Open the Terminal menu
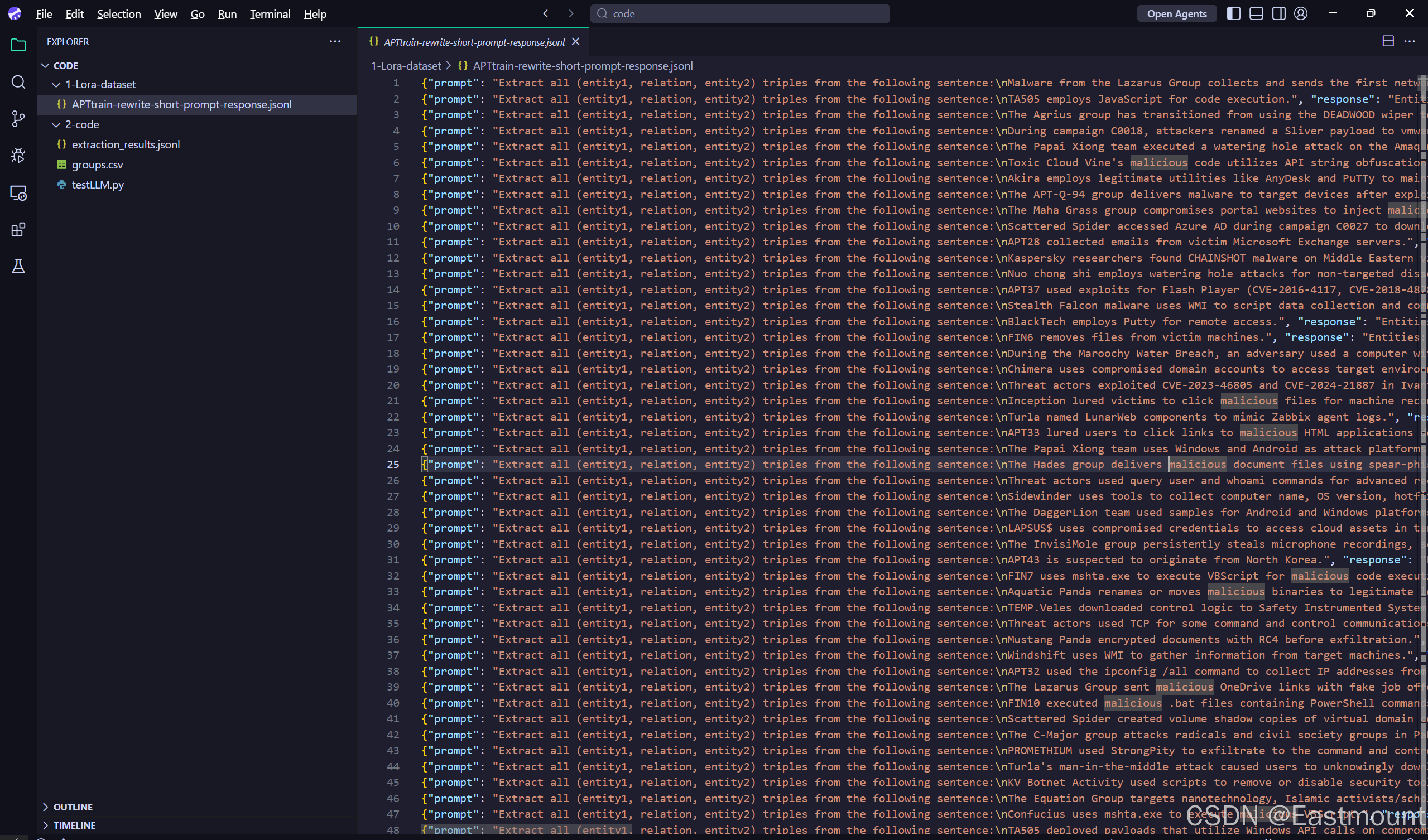1428x840 pixels. (x=270, y=13)
